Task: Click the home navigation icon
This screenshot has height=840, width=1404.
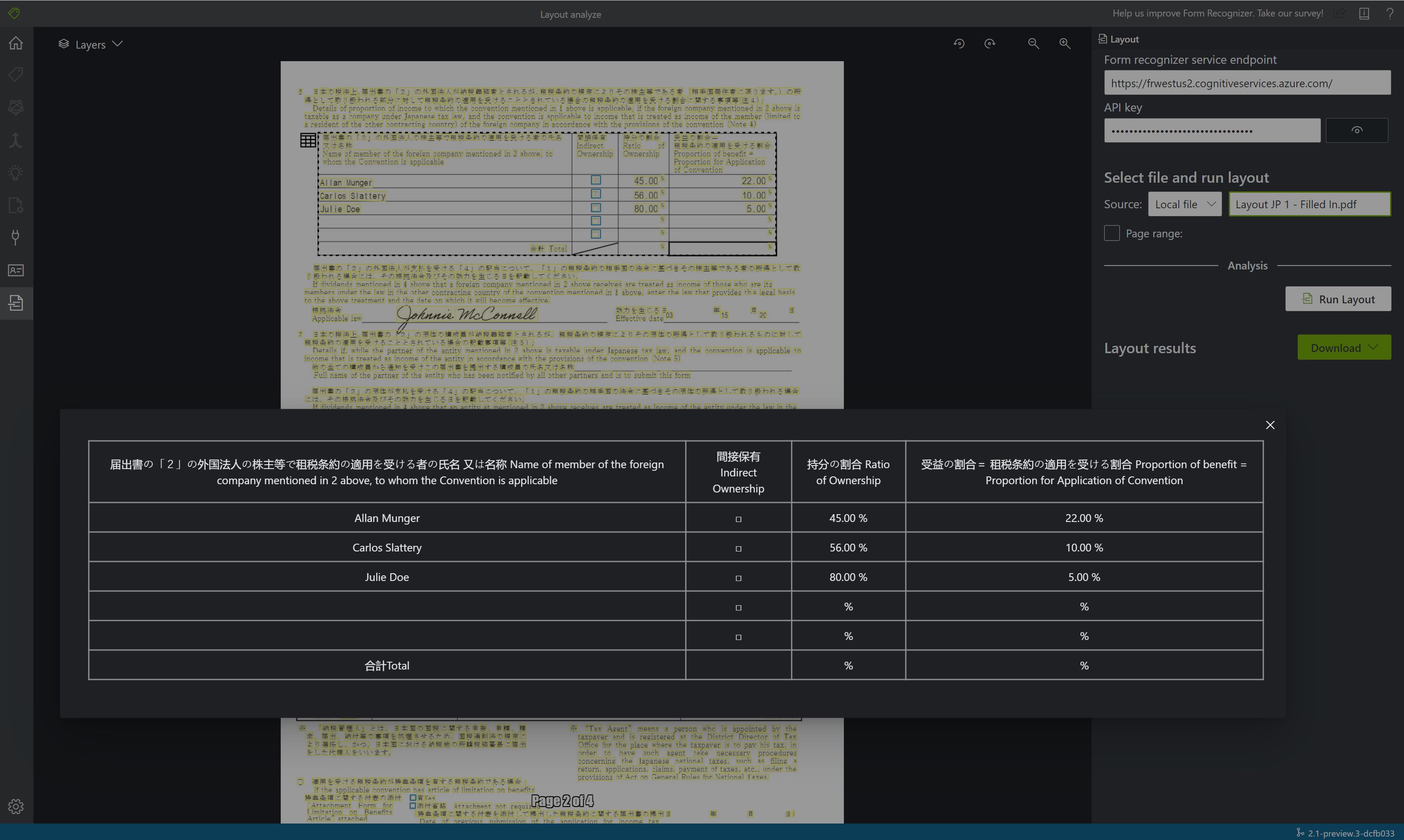Action: click(16, 43)
